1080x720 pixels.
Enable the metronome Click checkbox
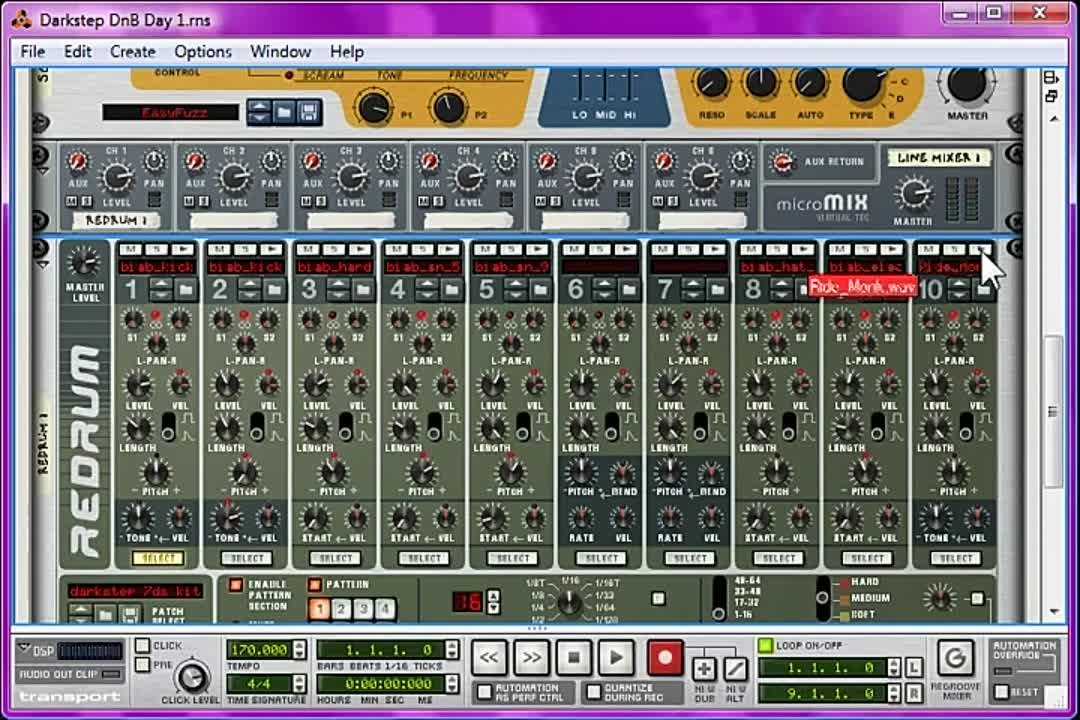[x=142, y=646]
